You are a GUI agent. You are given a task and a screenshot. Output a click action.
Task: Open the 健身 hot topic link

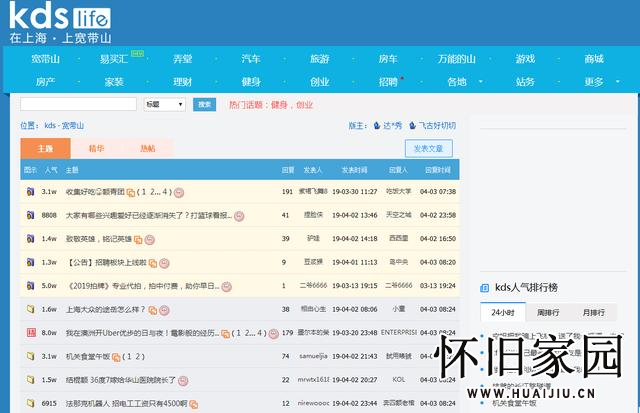[x=279, y=104]
